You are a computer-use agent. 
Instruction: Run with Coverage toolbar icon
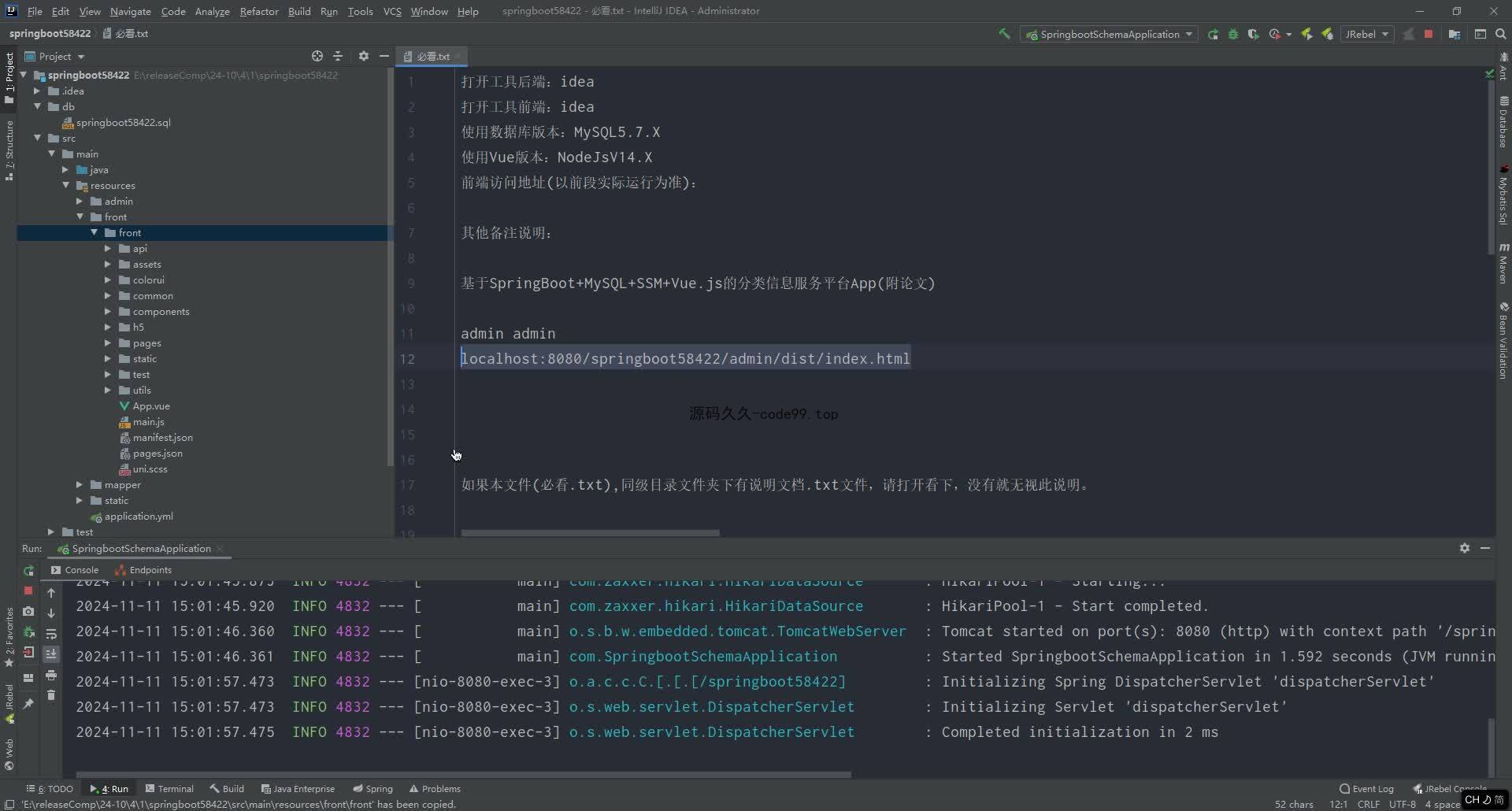click(1253, 34)
